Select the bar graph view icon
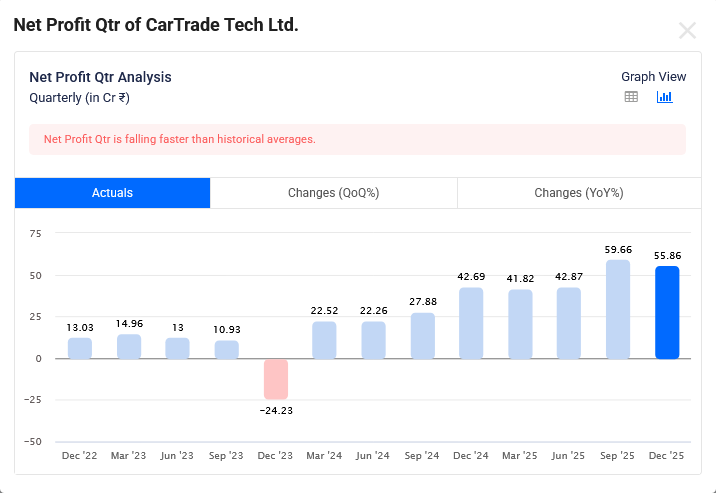This screenshot has height=493, width=716. [664, 97]
